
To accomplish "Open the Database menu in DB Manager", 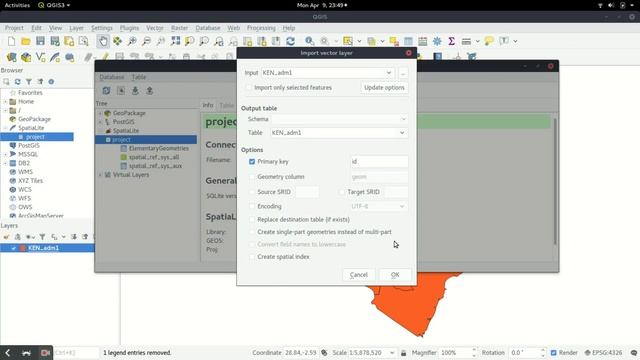I will point(112,77).
